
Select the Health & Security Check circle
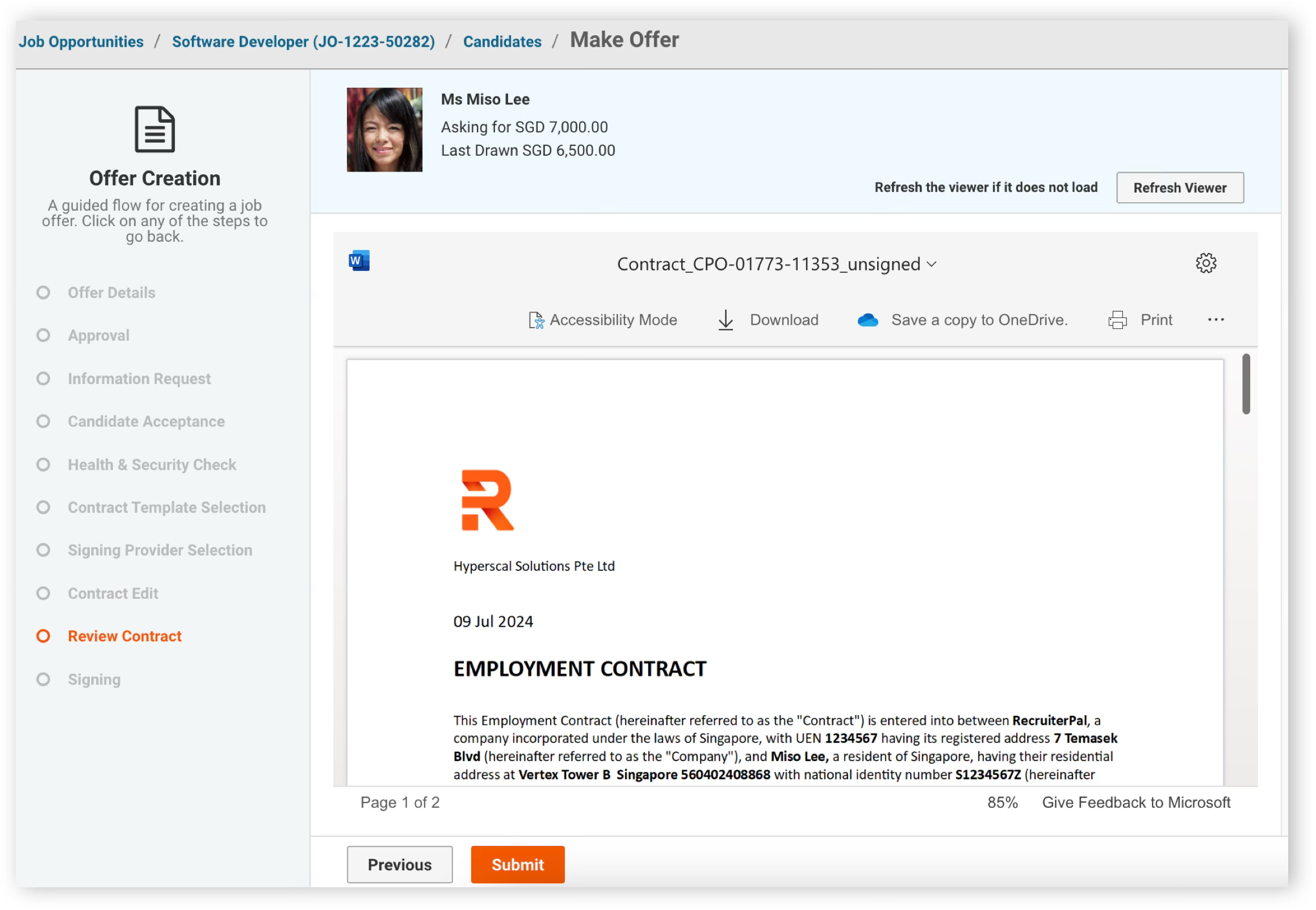43,465
